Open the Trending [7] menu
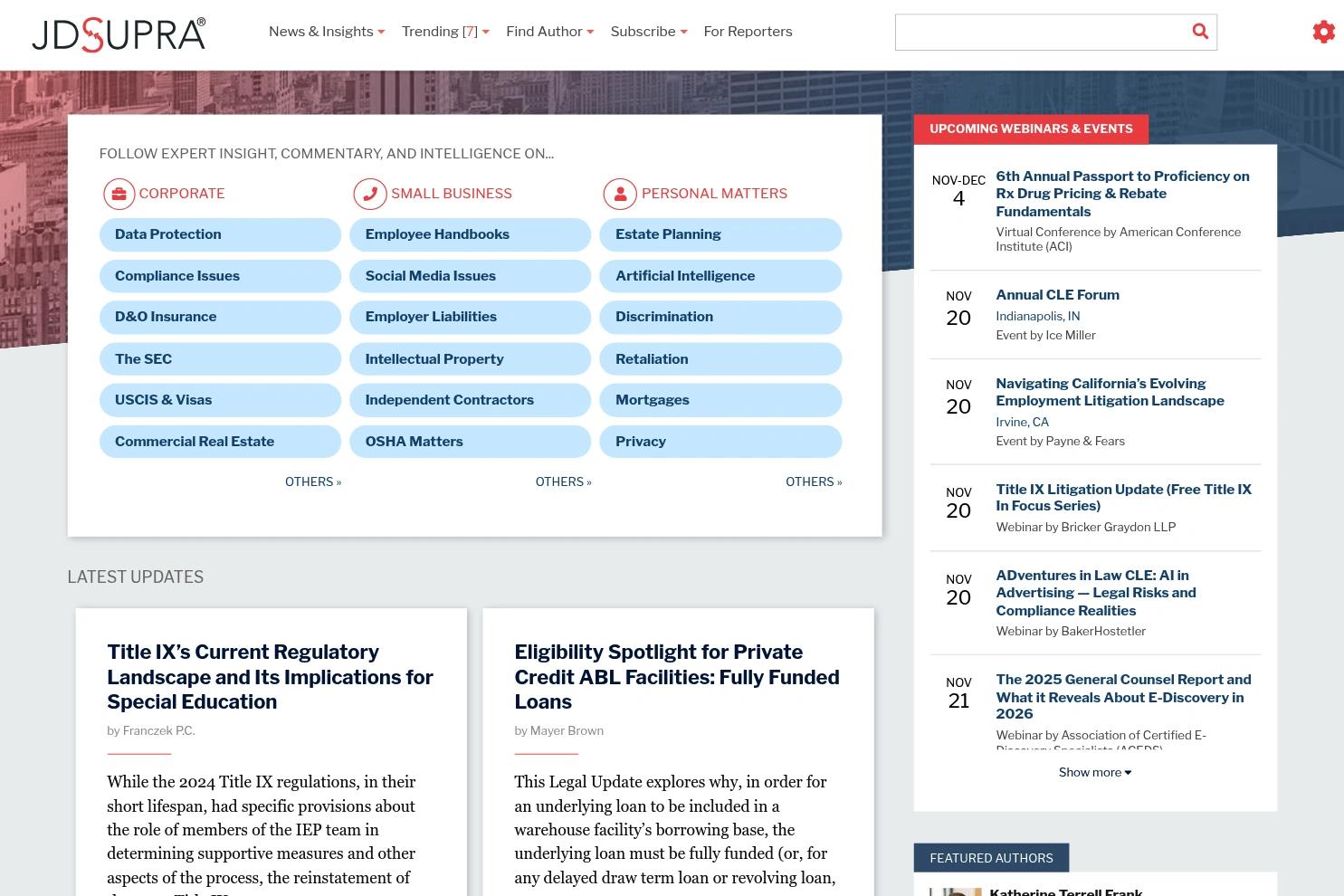Image resolution: width=1344 pixels, height=896 pixels. 445,32
